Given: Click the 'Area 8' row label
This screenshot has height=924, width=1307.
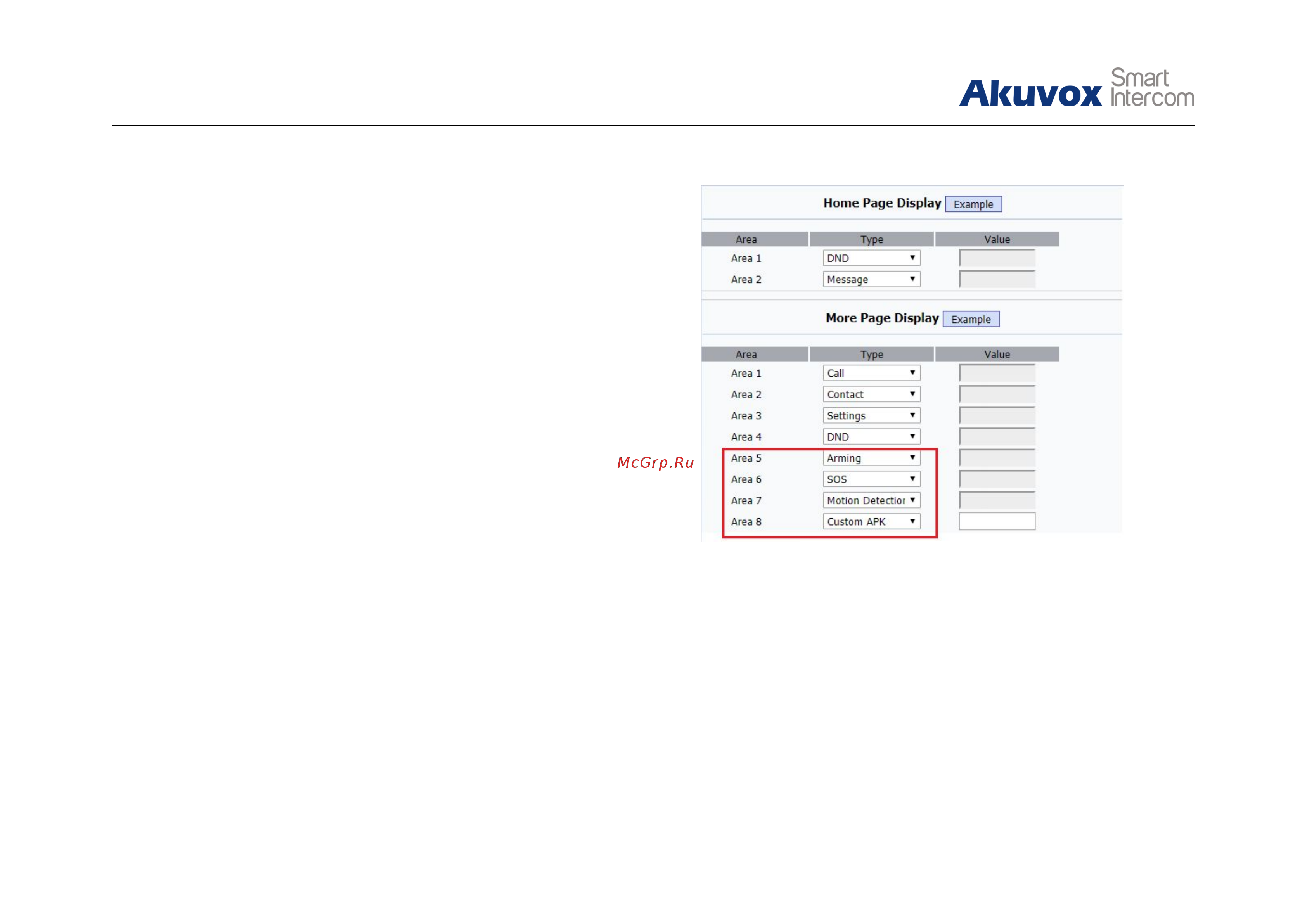Looking at the screenshot, I should tap(746, 521).
